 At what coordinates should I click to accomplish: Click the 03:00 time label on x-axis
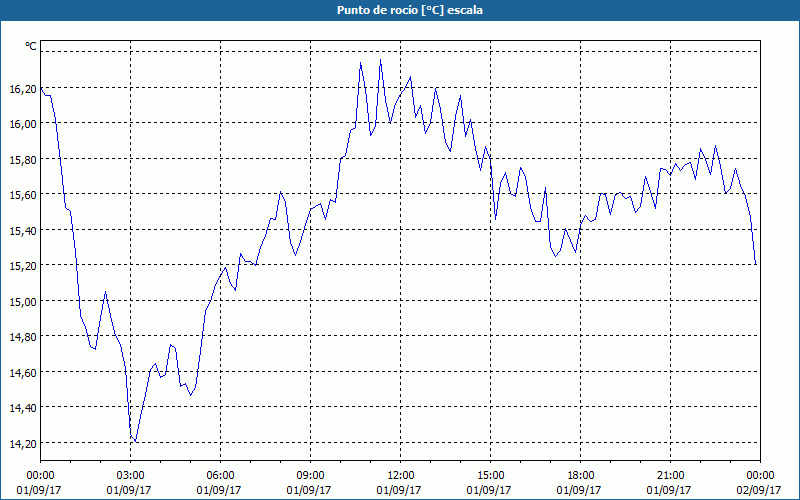pyautogui.click(x=131, y=476)
